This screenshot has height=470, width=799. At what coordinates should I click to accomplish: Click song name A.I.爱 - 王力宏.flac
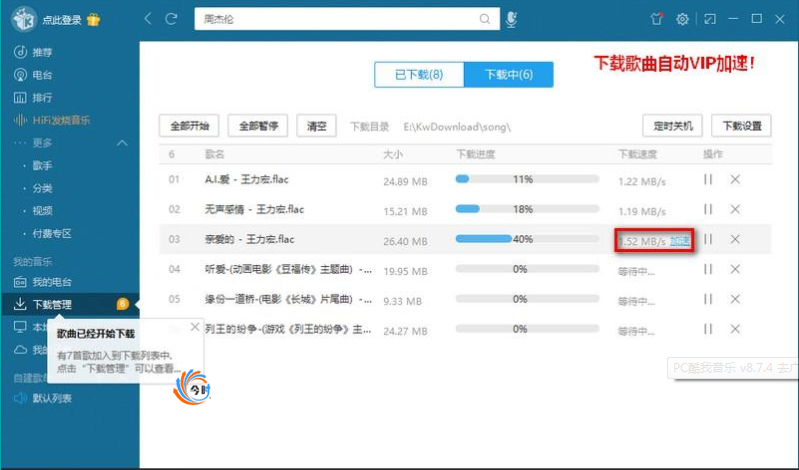coord(247,179)
